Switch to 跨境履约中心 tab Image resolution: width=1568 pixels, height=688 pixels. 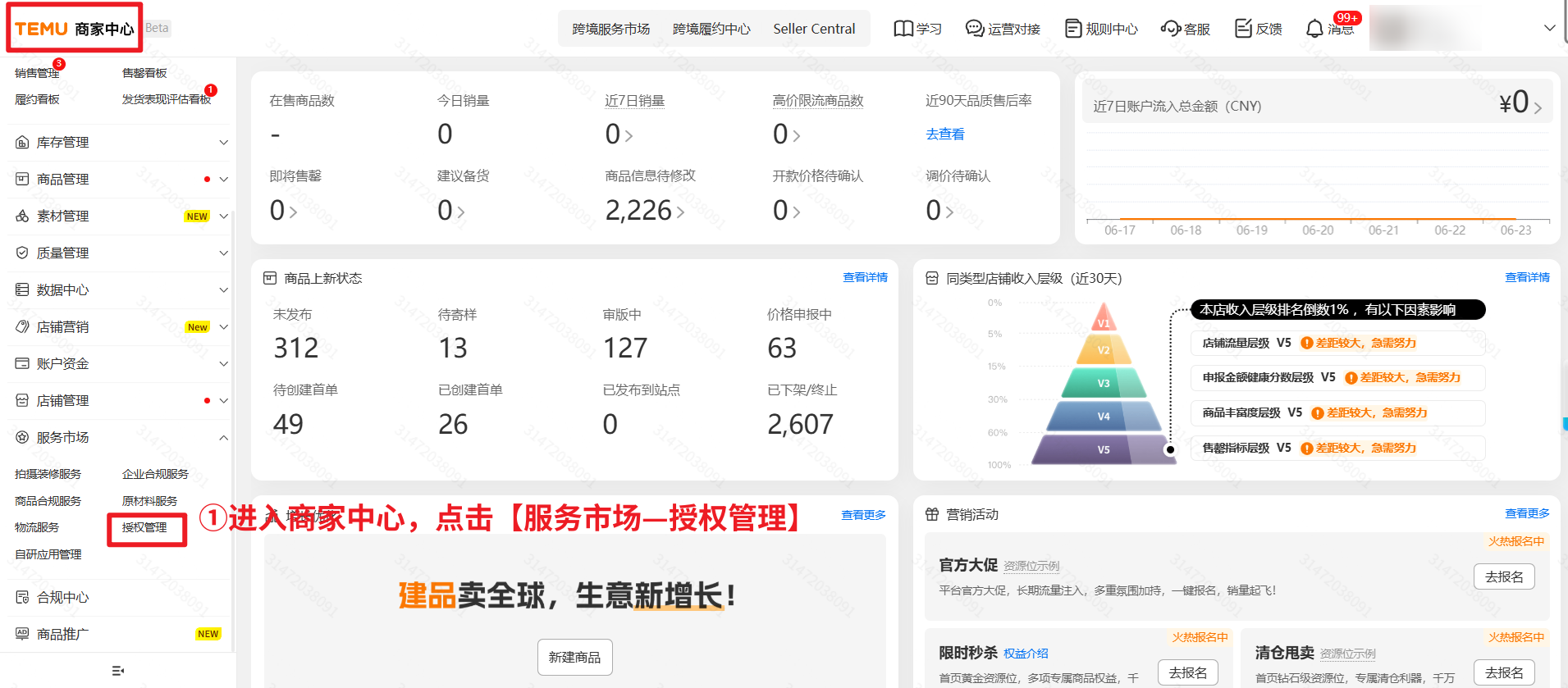pos(711,29)
